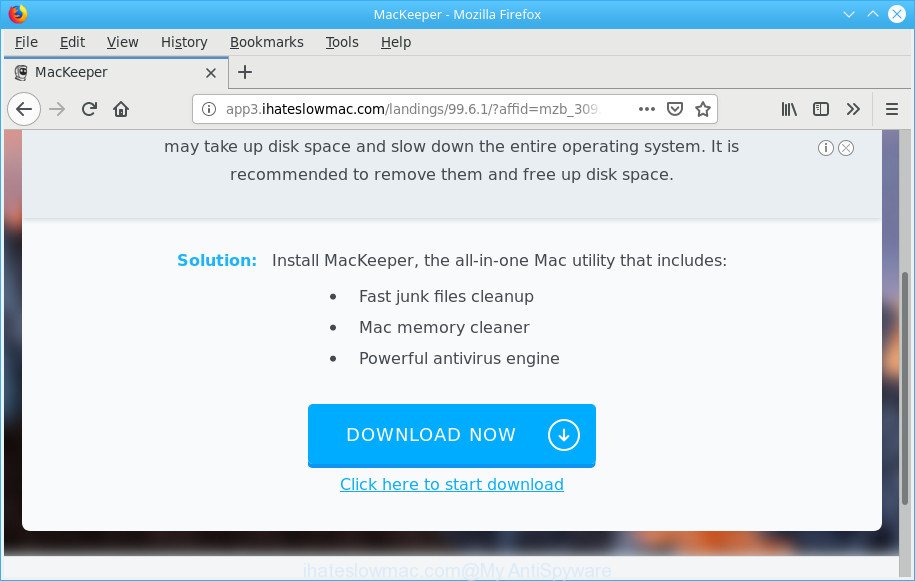Dismiss the ad with the close icon
The width and height of the screenshot is (915, 581).
click(x=846, y=148)
